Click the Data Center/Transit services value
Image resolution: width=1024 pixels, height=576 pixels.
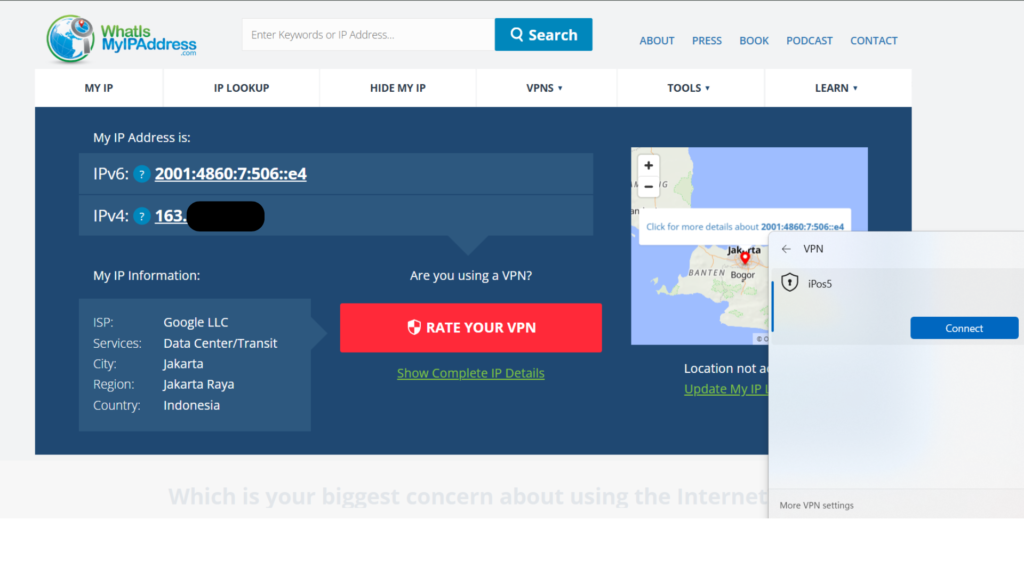point(220,344)
